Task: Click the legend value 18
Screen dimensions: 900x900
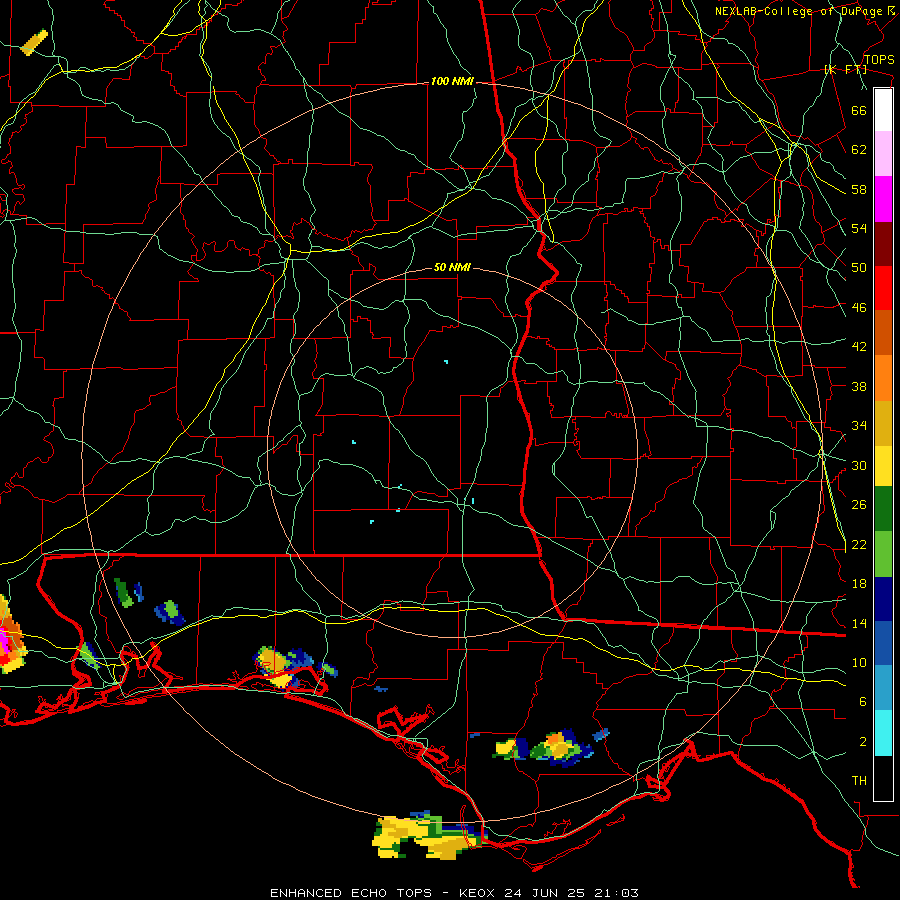Action: (859, 584)
